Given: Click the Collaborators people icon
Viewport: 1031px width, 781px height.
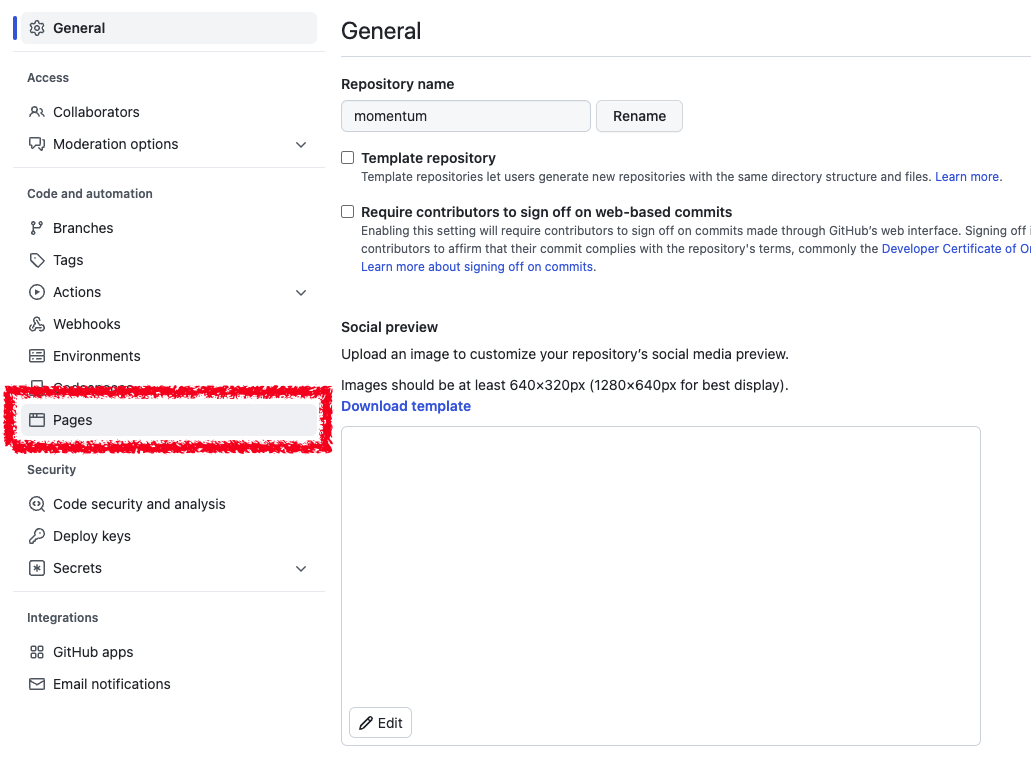Looking at the screenshot, I should pyautogui.click(x=37, y=112).
